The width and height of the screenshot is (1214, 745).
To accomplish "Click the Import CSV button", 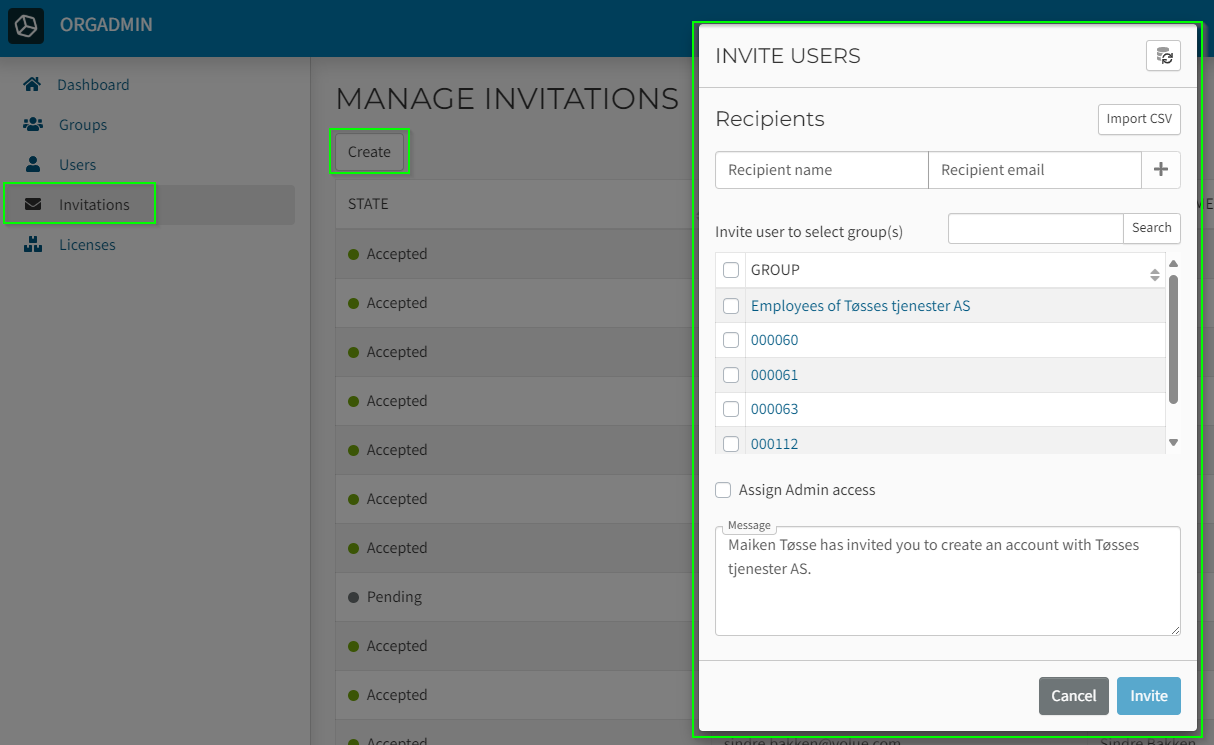I will pos(1139,119).
